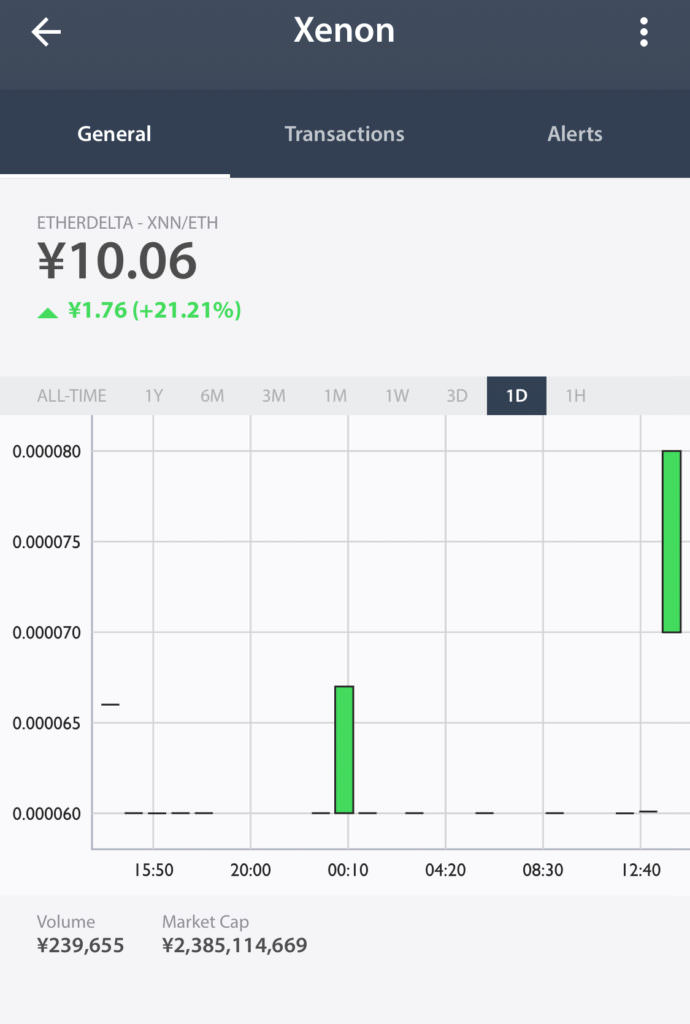Click the green up-triangle price change icon
Viewport: 690px width, 1024px height.
(47, 312)
